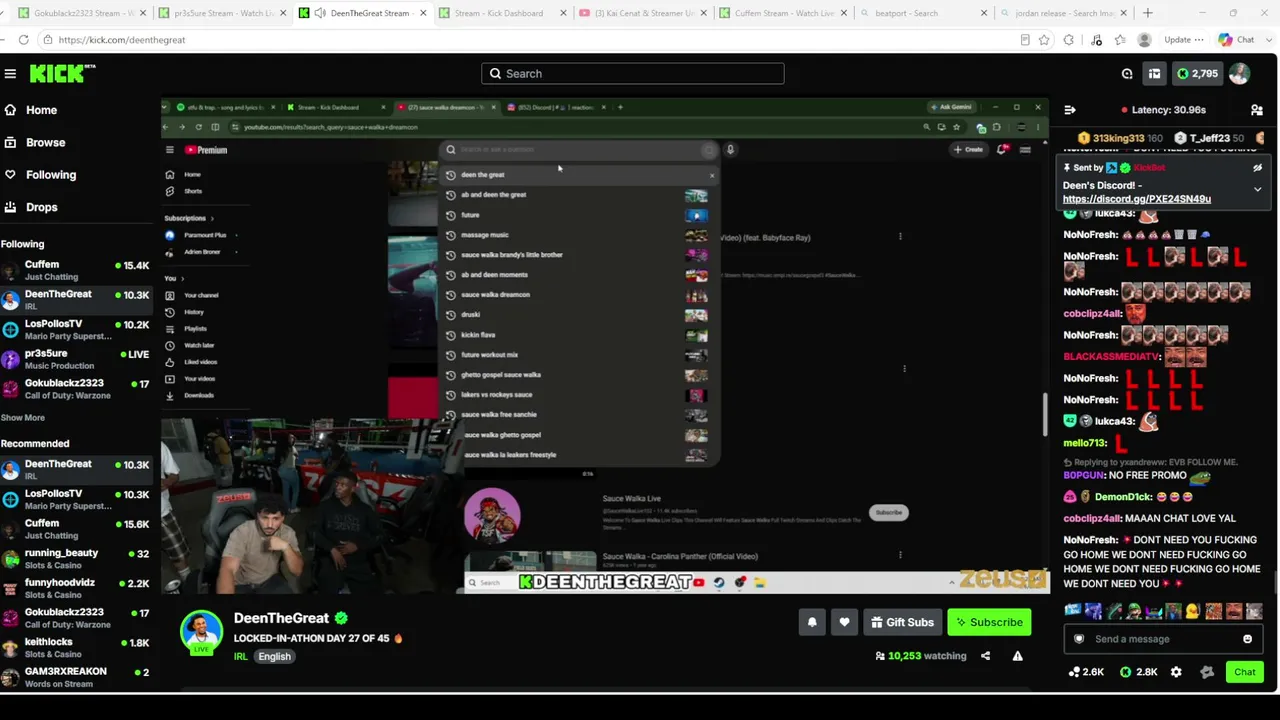
Task: Open the discord.gg/PXE24SN49u link
Action: point(1136,199)
